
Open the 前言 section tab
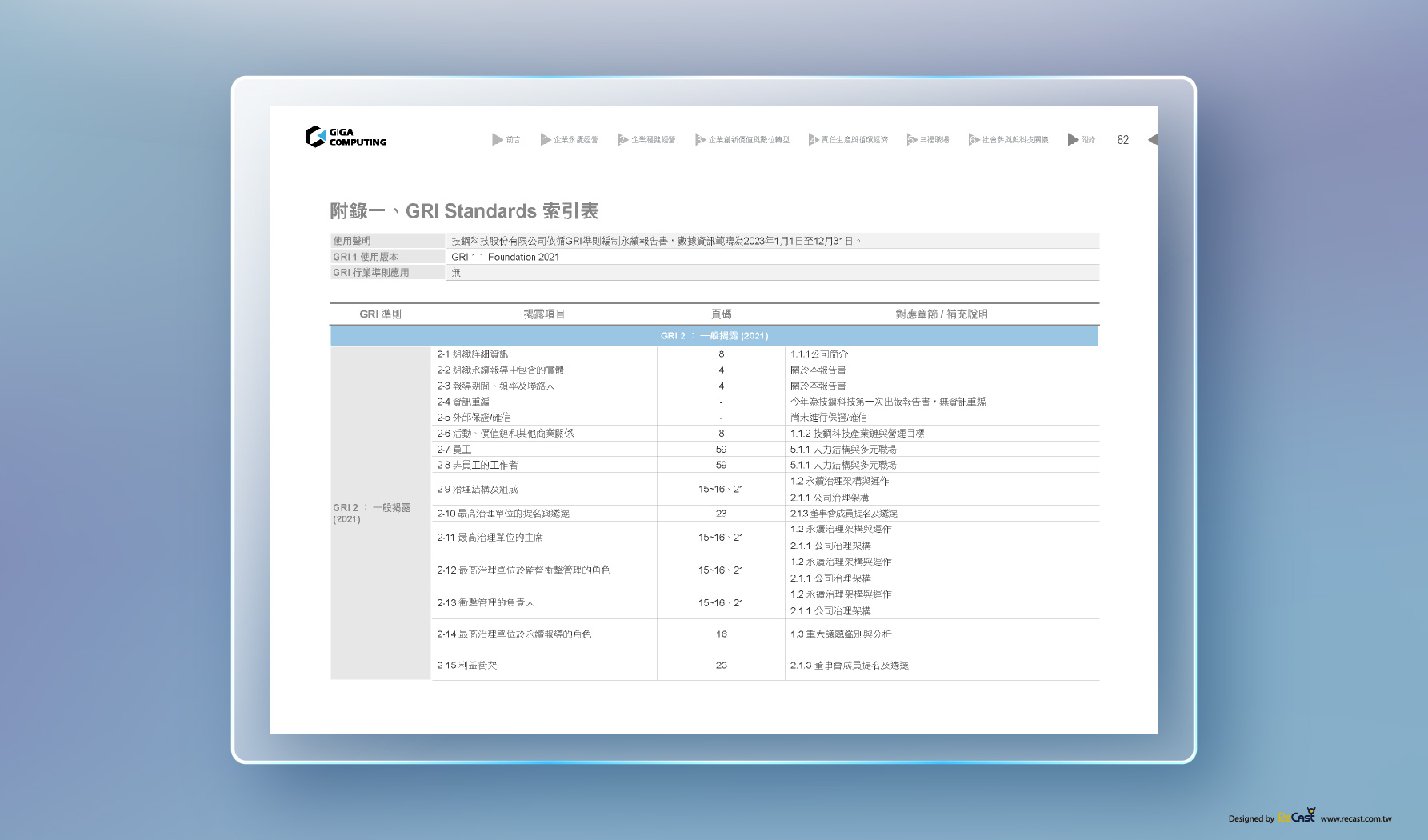click(506, 139)
